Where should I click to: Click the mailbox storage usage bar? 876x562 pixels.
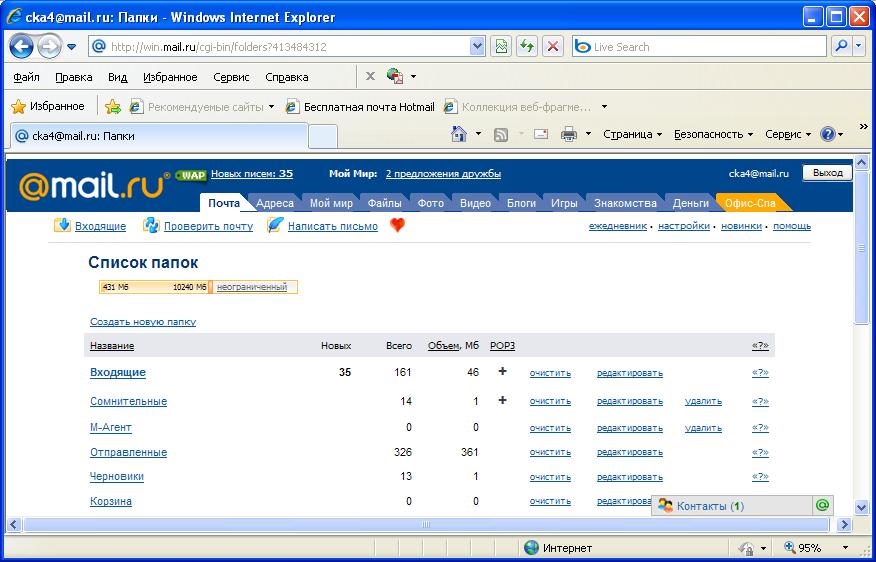click(198, 287)
